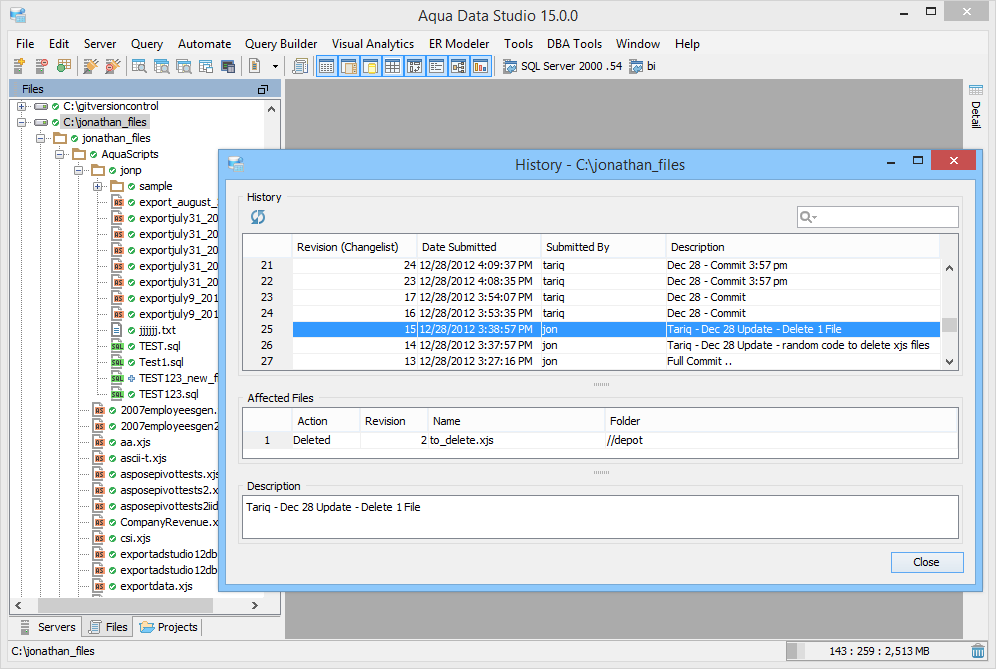
Task: Open the DBA Tools menu
Action: pos(574,44)
